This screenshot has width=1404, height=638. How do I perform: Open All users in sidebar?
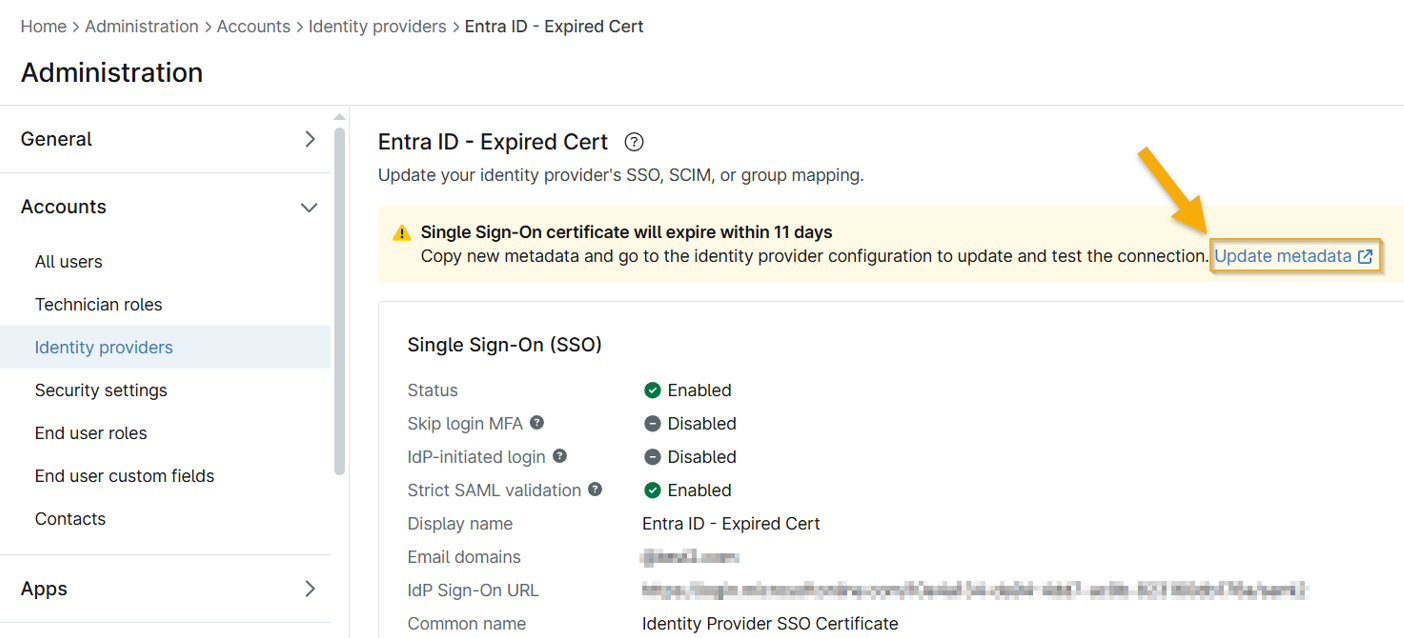click(x=69, y=262)
